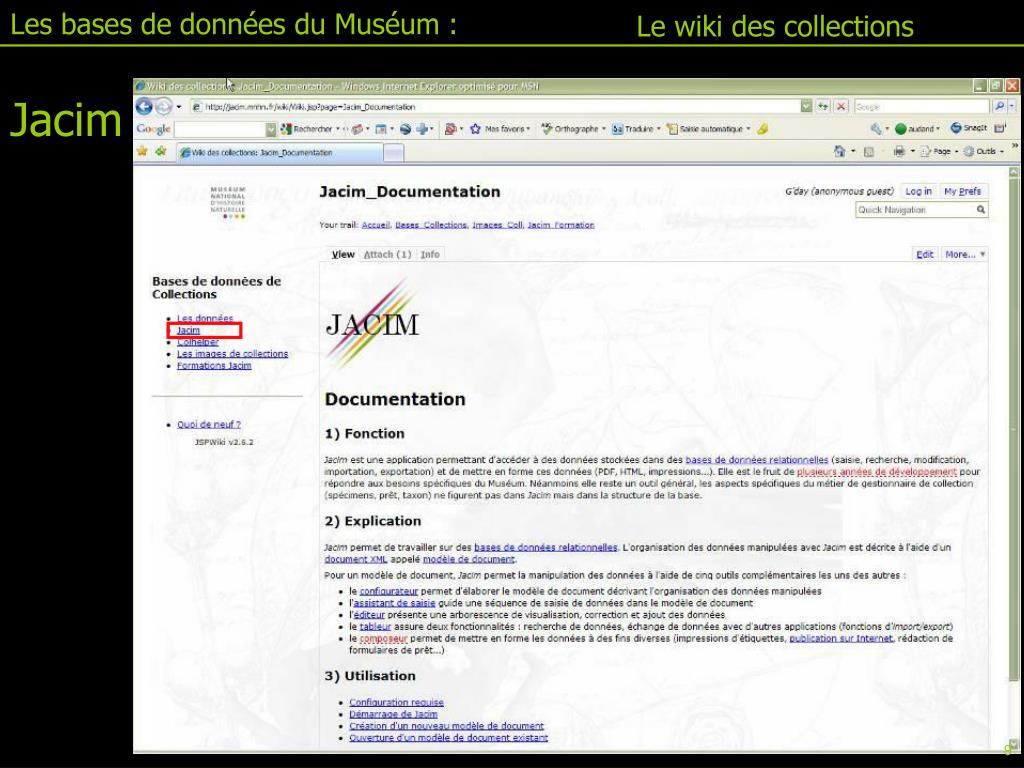Follow the Jacim_Formation trail link
The width and height of the screenshot is (1024, 768).
561,225
